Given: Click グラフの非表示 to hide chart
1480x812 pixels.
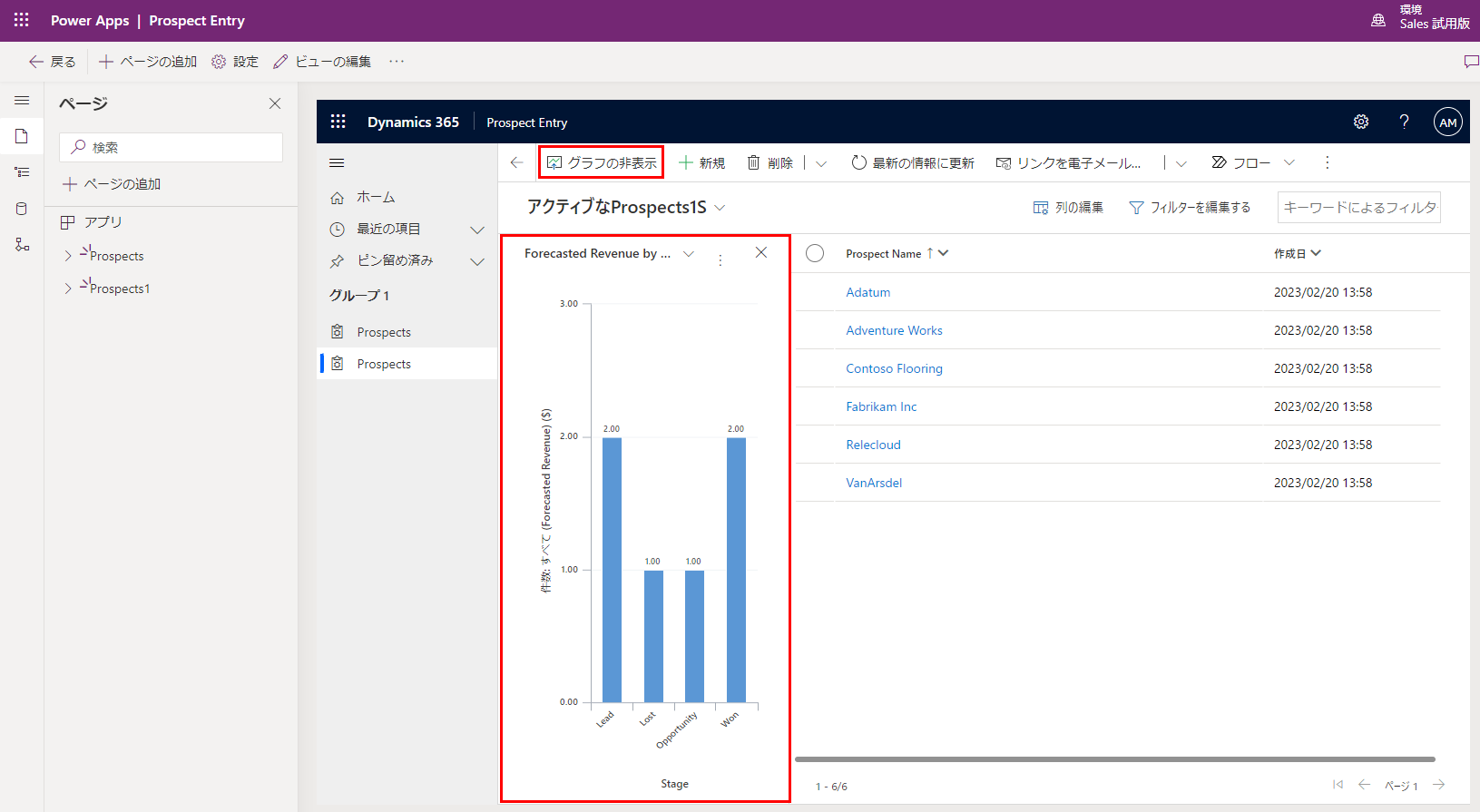Looking at the screenshot, I should click(602, 162).
